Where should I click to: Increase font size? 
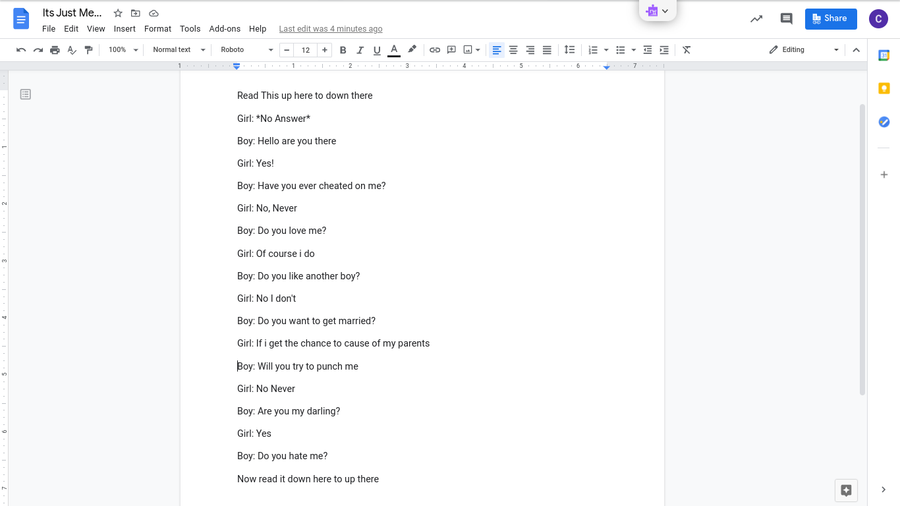point(324,50)
